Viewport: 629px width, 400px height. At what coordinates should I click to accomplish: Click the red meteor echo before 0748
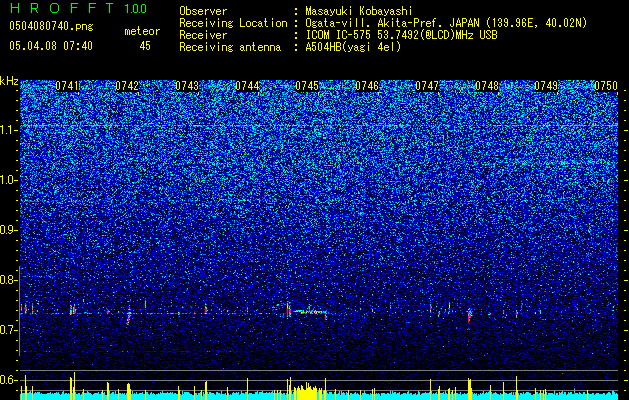[x=469, y=316]
